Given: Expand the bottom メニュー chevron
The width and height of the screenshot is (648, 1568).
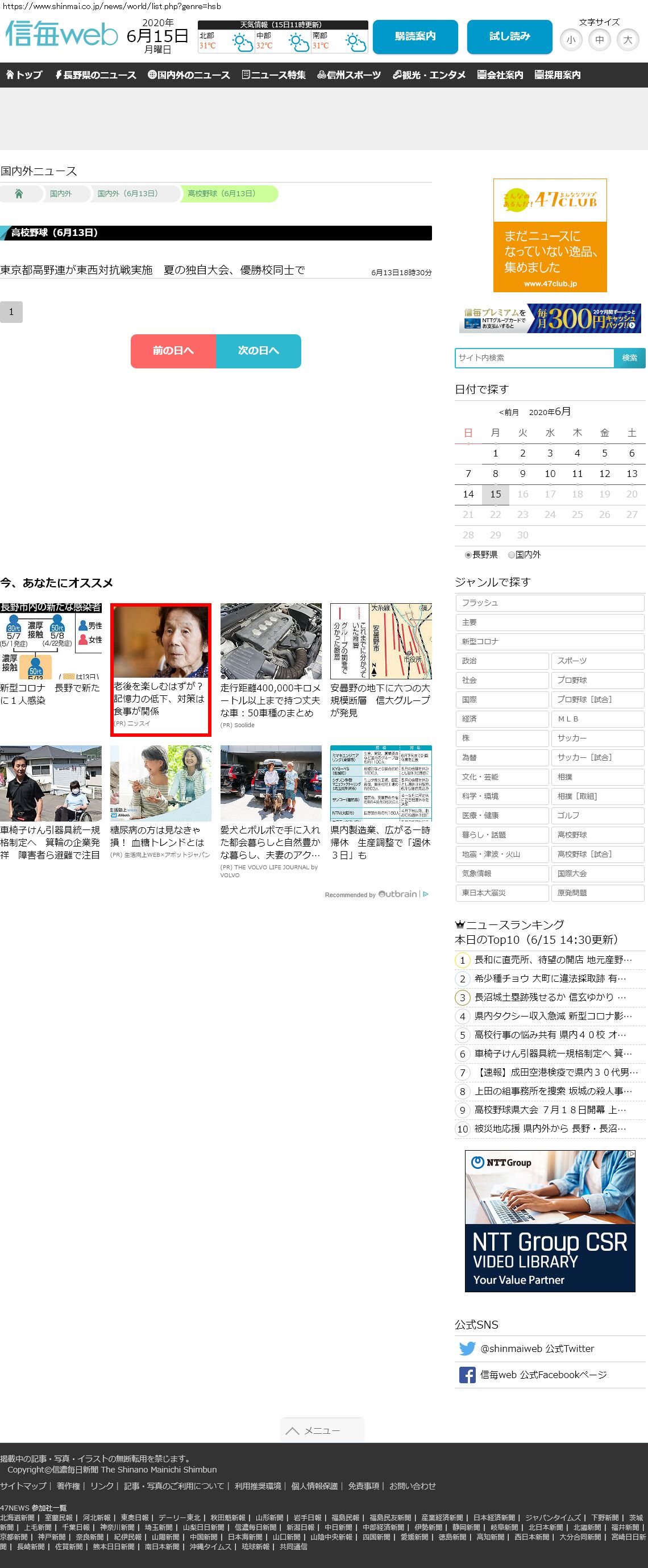Looking at the screenshot, I should point(293,1430).
